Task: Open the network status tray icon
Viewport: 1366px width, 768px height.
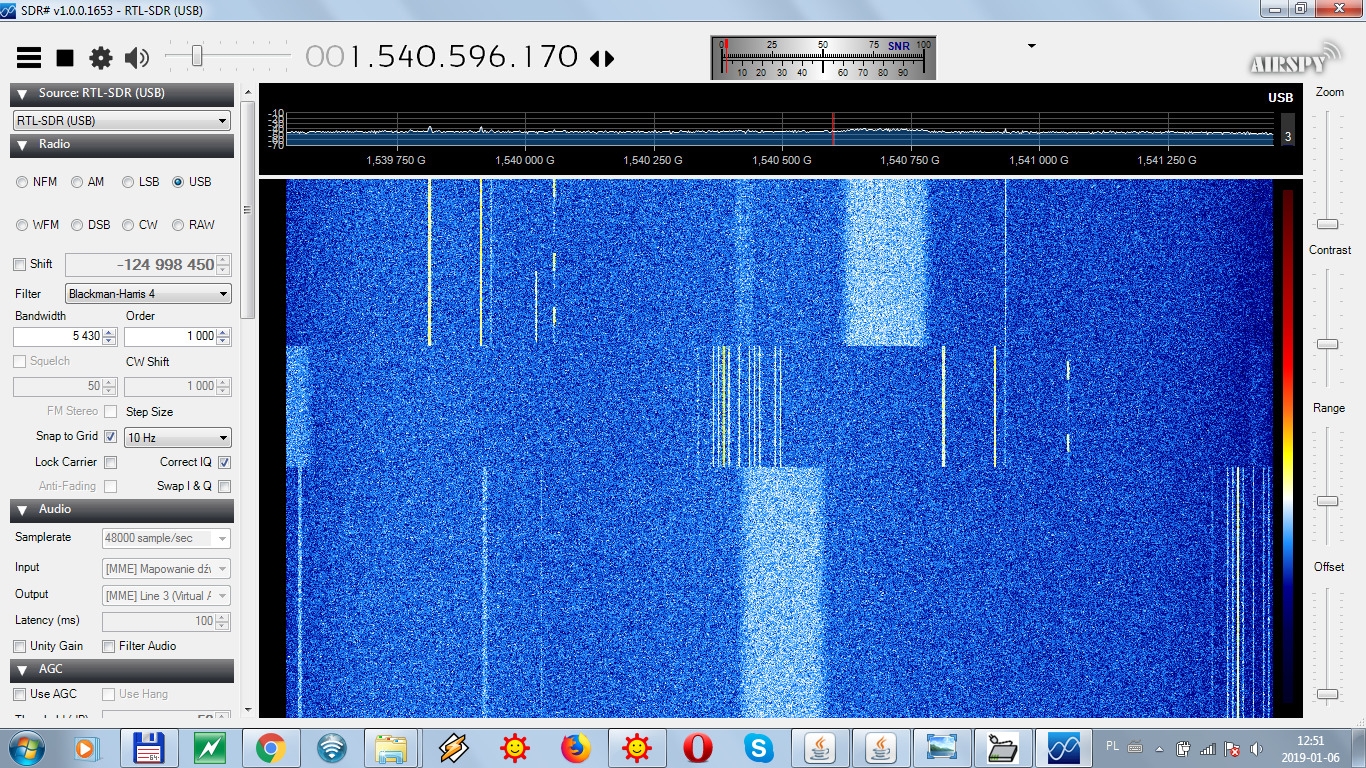Action: 1208,748
